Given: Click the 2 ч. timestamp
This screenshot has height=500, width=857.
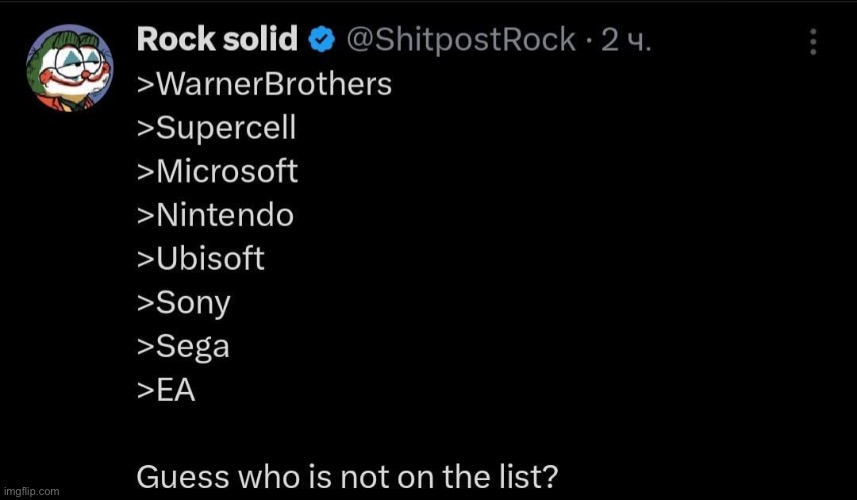Looking at the screenshot, I should coord(626,40).
